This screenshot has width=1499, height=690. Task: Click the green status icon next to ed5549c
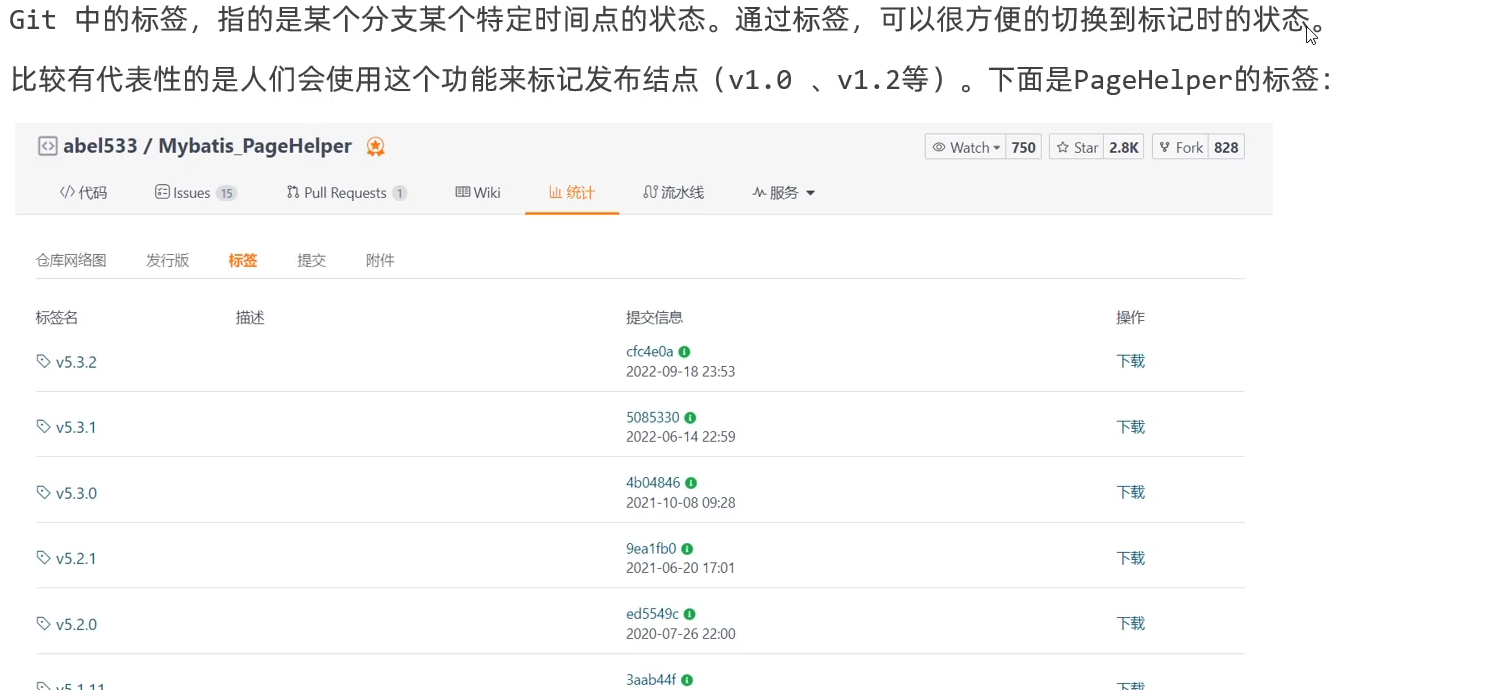(690, 614)
